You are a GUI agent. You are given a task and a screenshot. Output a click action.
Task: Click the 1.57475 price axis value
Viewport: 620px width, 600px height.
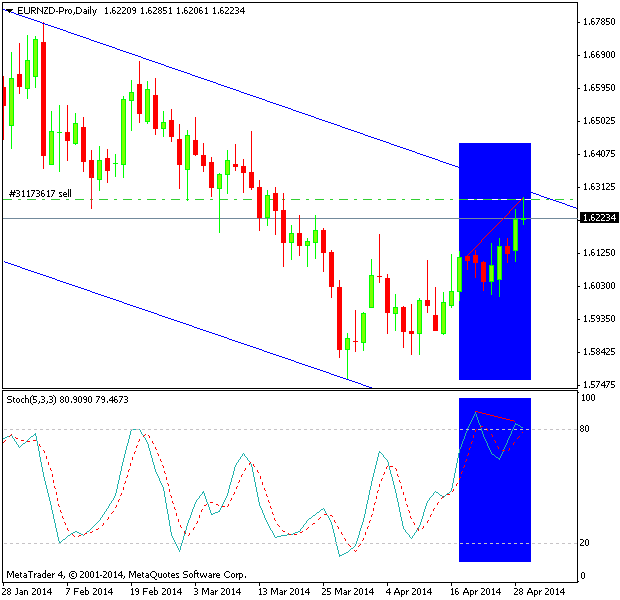[599, 384]
